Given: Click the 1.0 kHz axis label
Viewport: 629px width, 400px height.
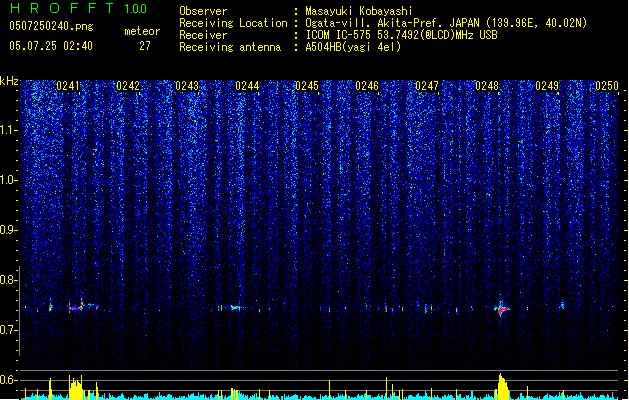Looking at the screenshot, I should click(x=9, y=180).
